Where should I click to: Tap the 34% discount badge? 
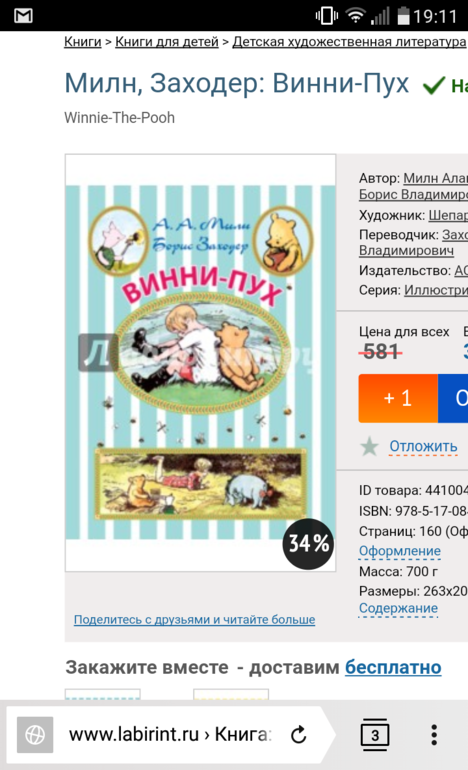[308, 544]
